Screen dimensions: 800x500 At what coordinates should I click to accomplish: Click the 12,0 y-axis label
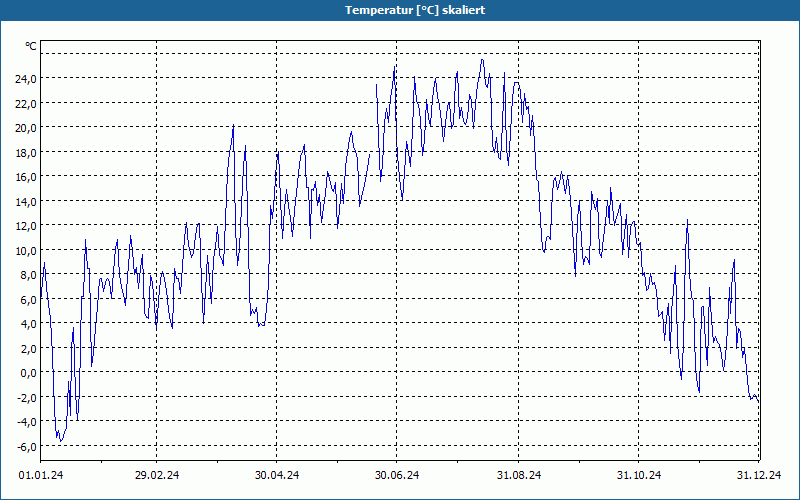(28, 226)
